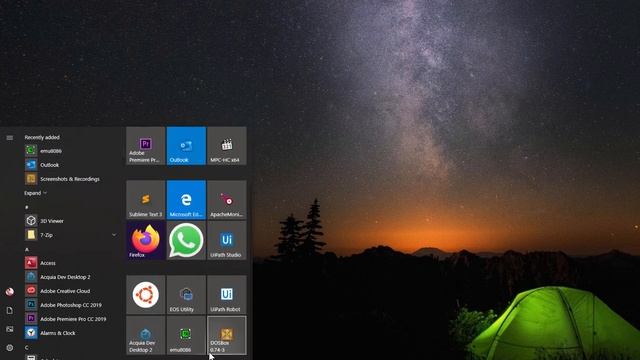The image size is (640, 360).
Task: Expand the Start menu hamburger button
Action: 10,138
